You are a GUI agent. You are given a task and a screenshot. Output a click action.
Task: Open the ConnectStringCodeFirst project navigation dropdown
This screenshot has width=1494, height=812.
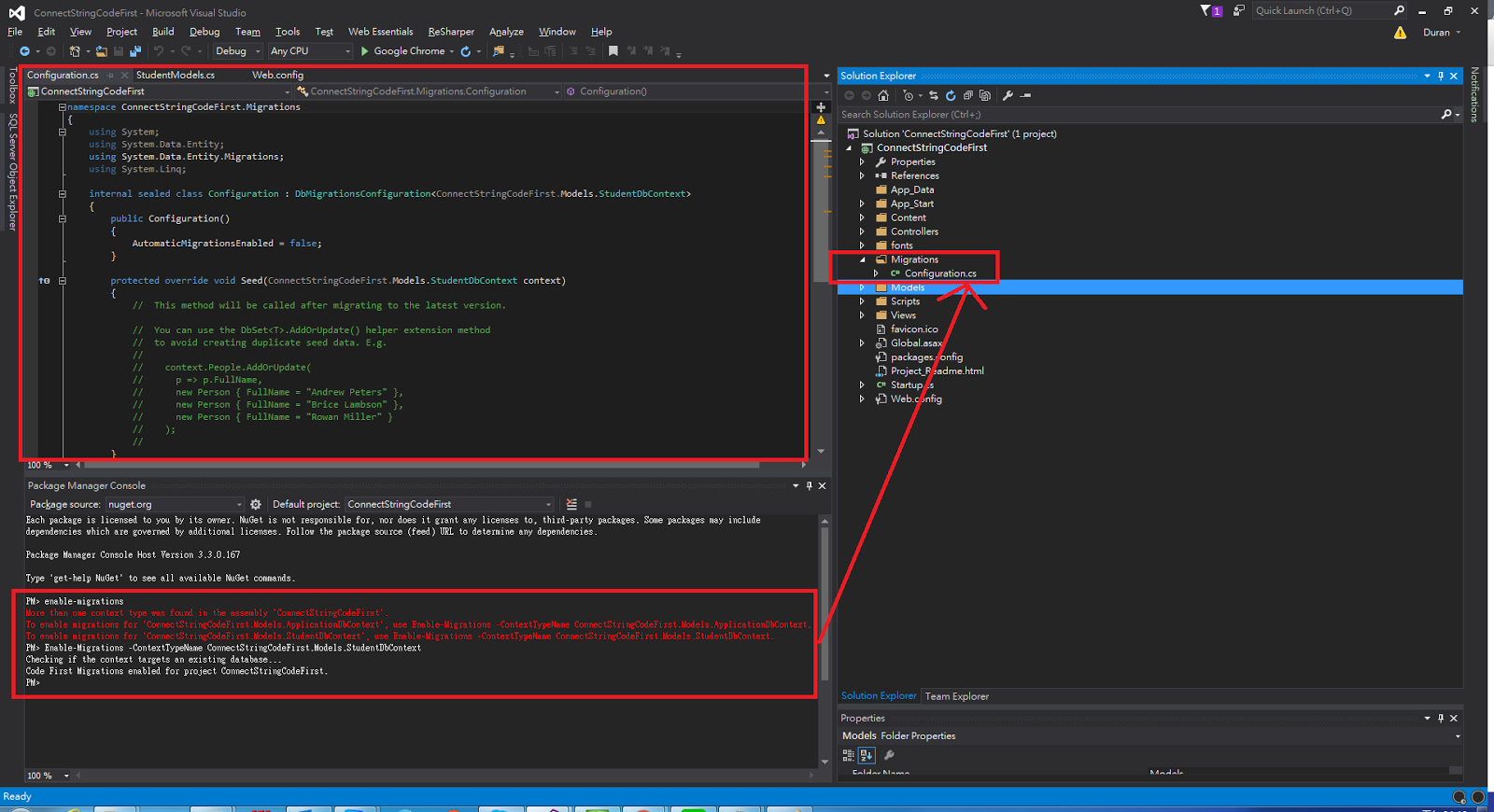tap(159, 91)
